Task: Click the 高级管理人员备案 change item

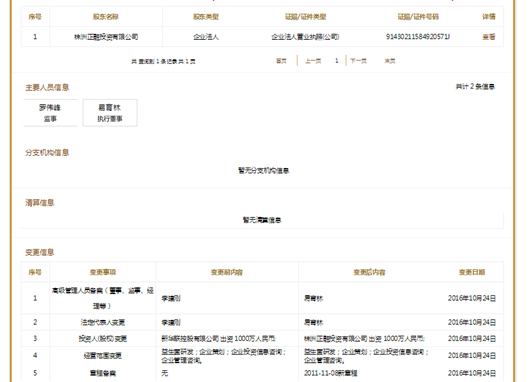Action: point(103,298)
